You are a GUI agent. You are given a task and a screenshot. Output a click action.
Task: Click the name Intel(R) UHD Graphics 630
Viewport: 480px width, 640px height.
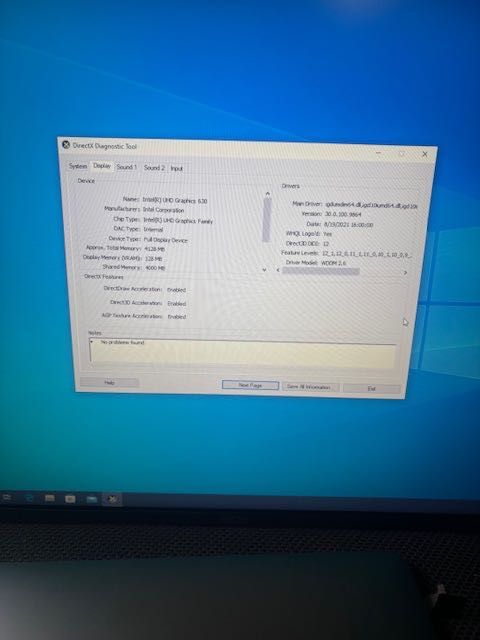click(x=175, y=200)
